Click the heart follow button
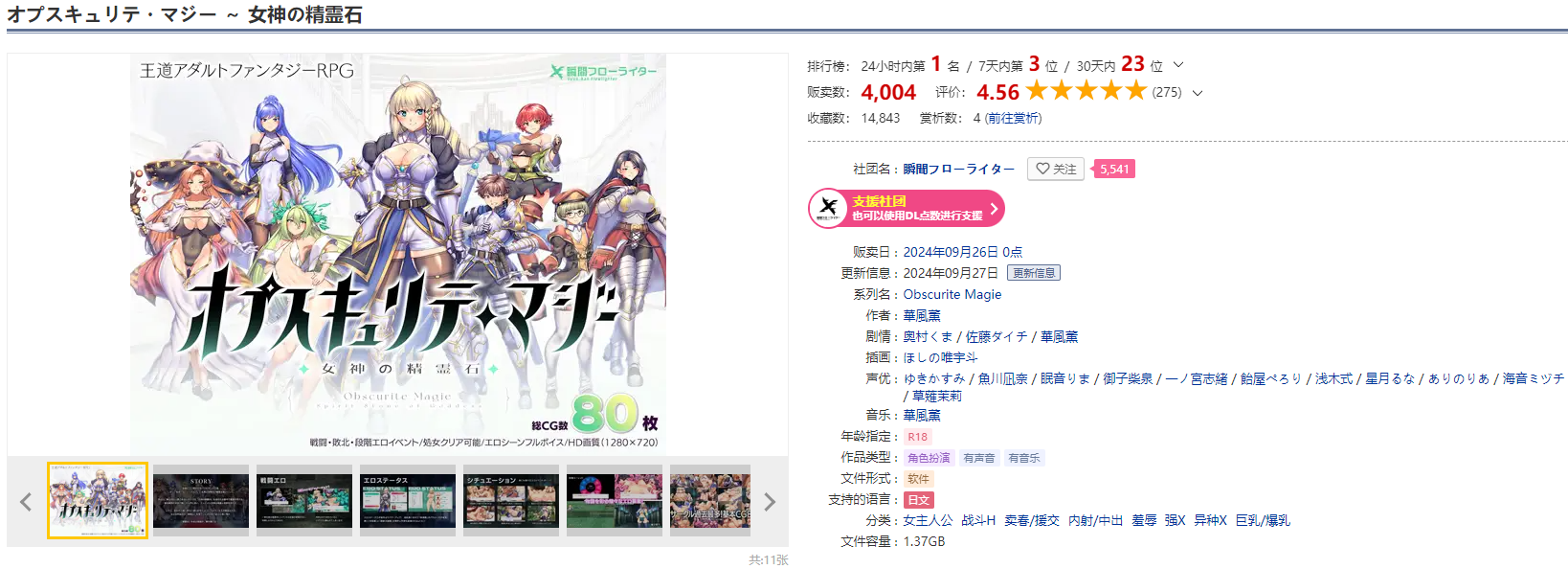The width and height of the screenshot is (1568, 569). point(1056,169)
